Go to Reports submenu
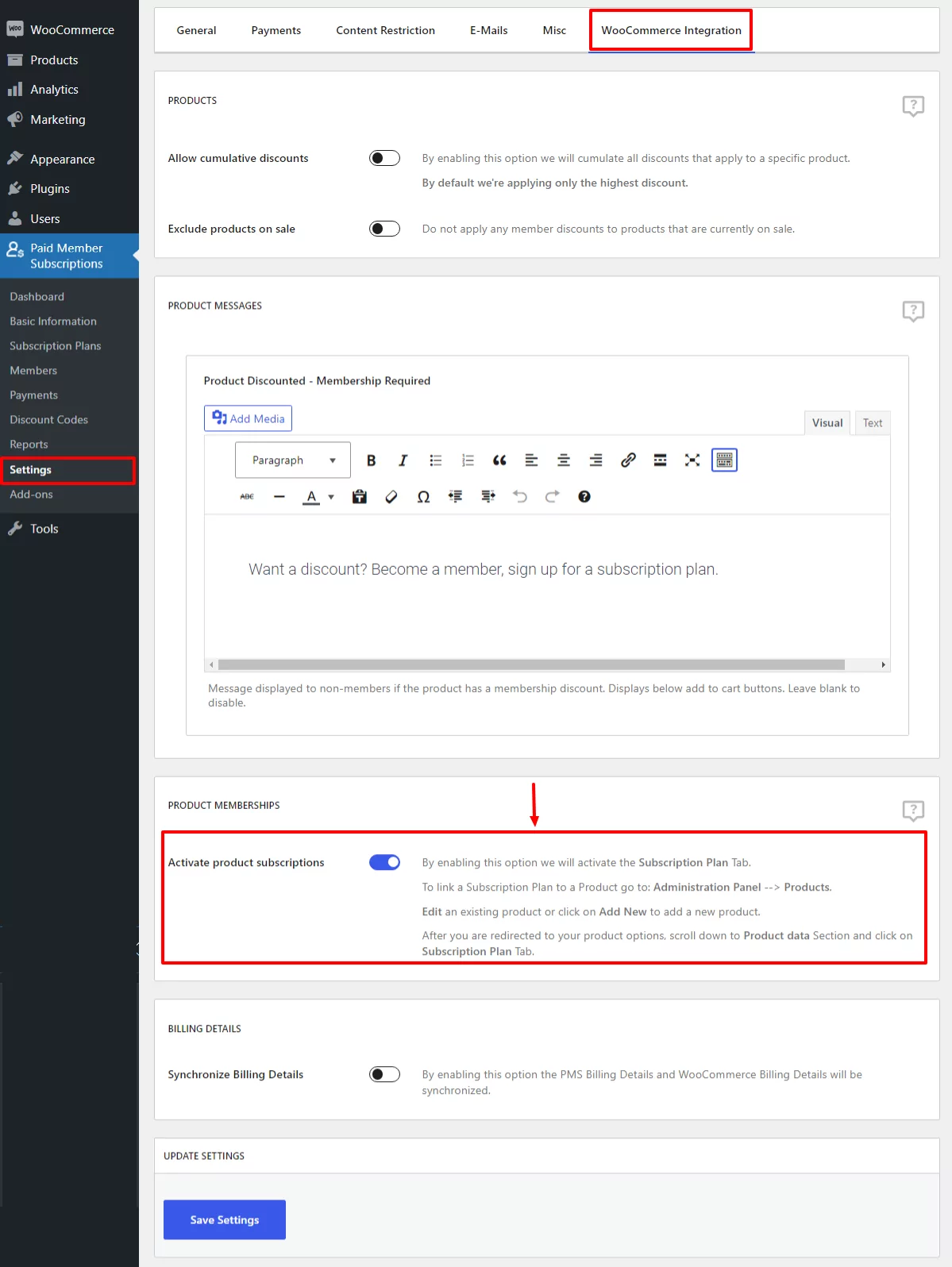 click(x=29, y=445)
